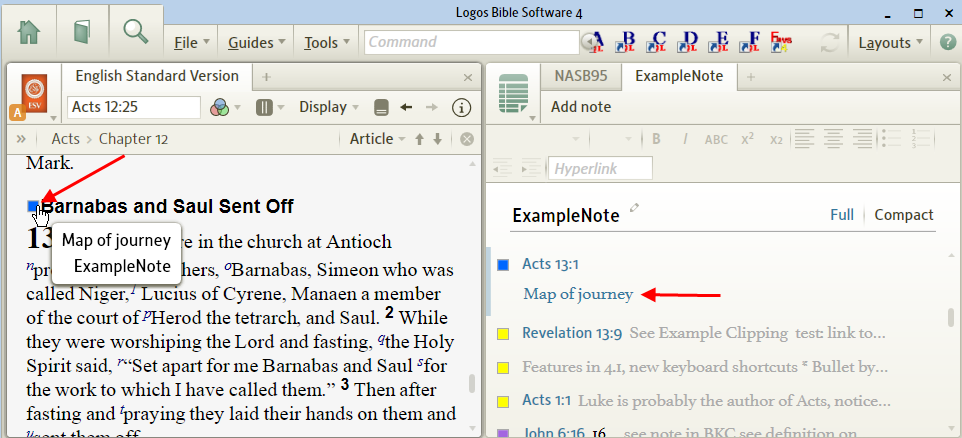This screenshot has height=438, width=962.
Task: Click the blue note marker beside Barnabas heading
Action: (33, 207)
